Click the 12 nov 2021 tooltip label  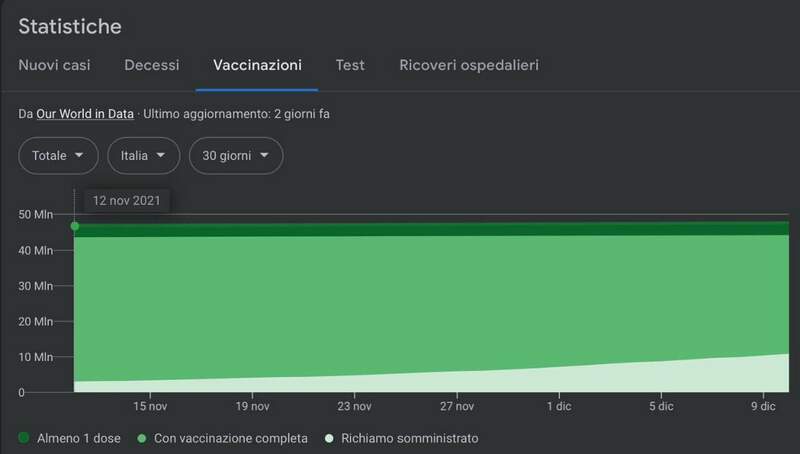click(x=126, y=200)
